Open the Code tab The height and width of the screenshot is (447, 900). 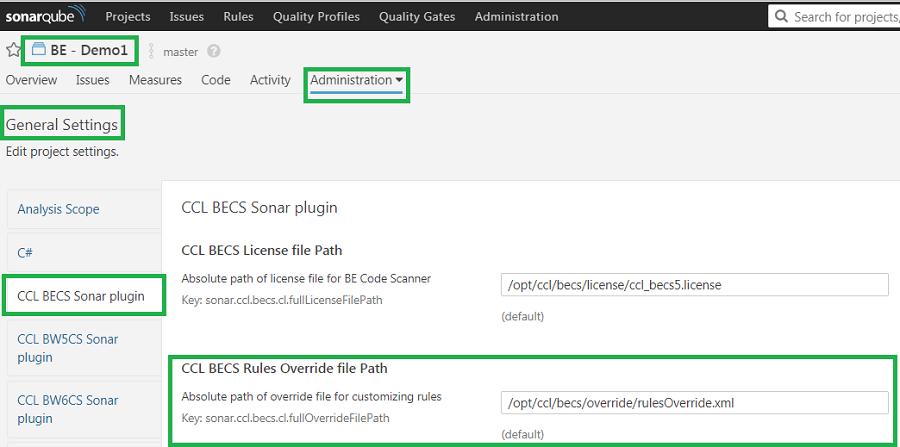(216, 80)
